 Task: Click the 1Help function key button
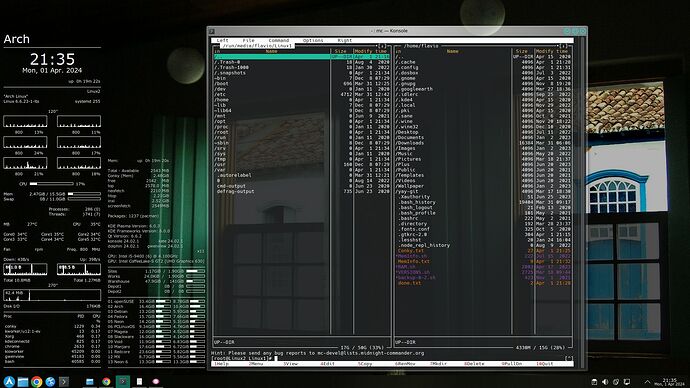[221, 364]
